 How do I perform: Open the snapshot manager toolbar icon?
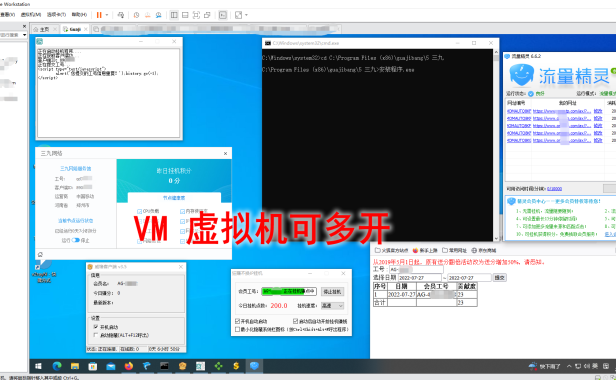pyautogui.click(x=158, y=15)
